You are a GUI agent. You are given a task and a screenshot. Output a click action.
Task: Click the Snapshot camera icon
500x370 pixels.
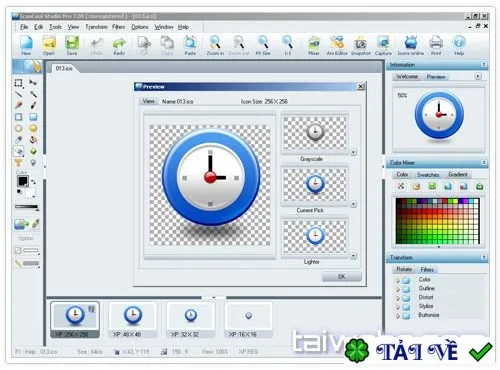pos(360,46)
